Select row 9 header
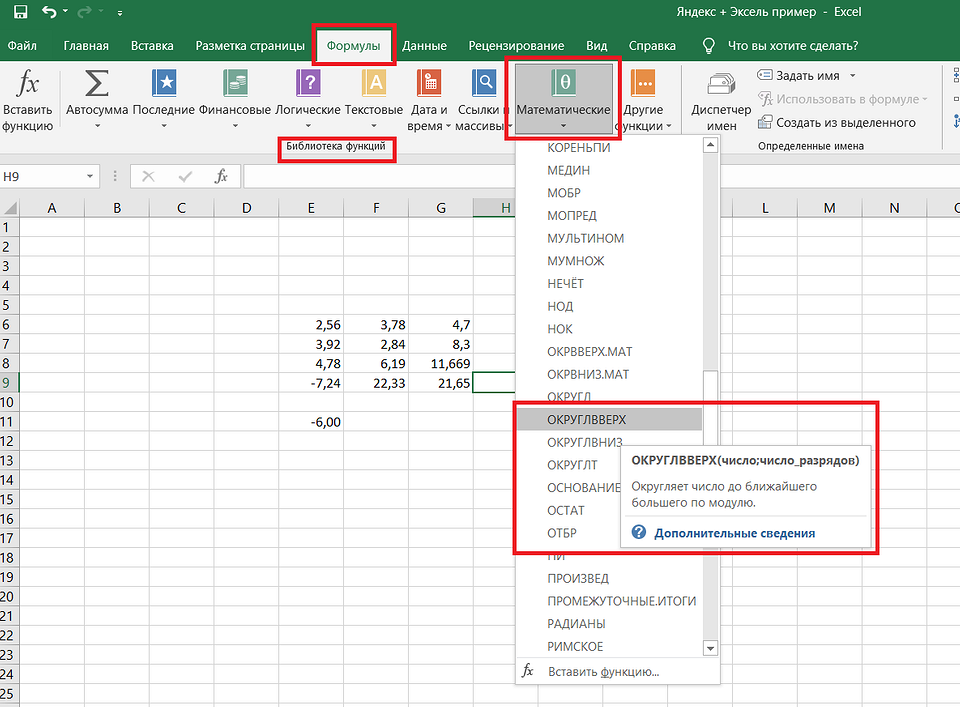960x707 pixels. tap(9, 383)
